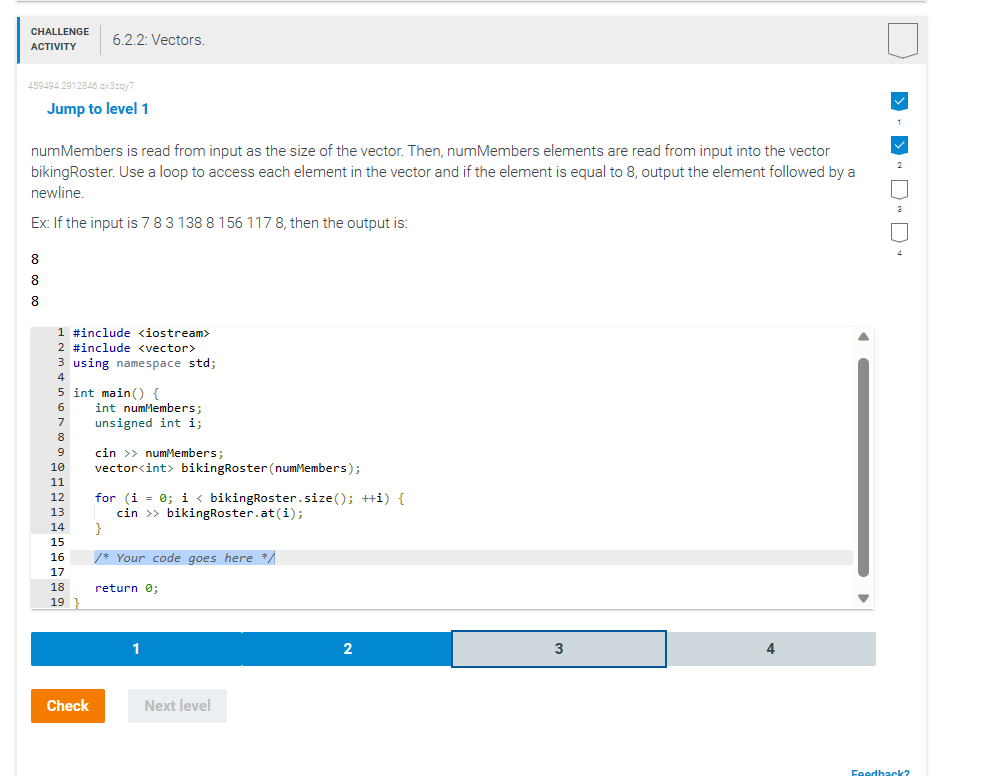The image size is (986, 776).
Task: Click the unchecked shield above the number 4
Action: point(899,232)
